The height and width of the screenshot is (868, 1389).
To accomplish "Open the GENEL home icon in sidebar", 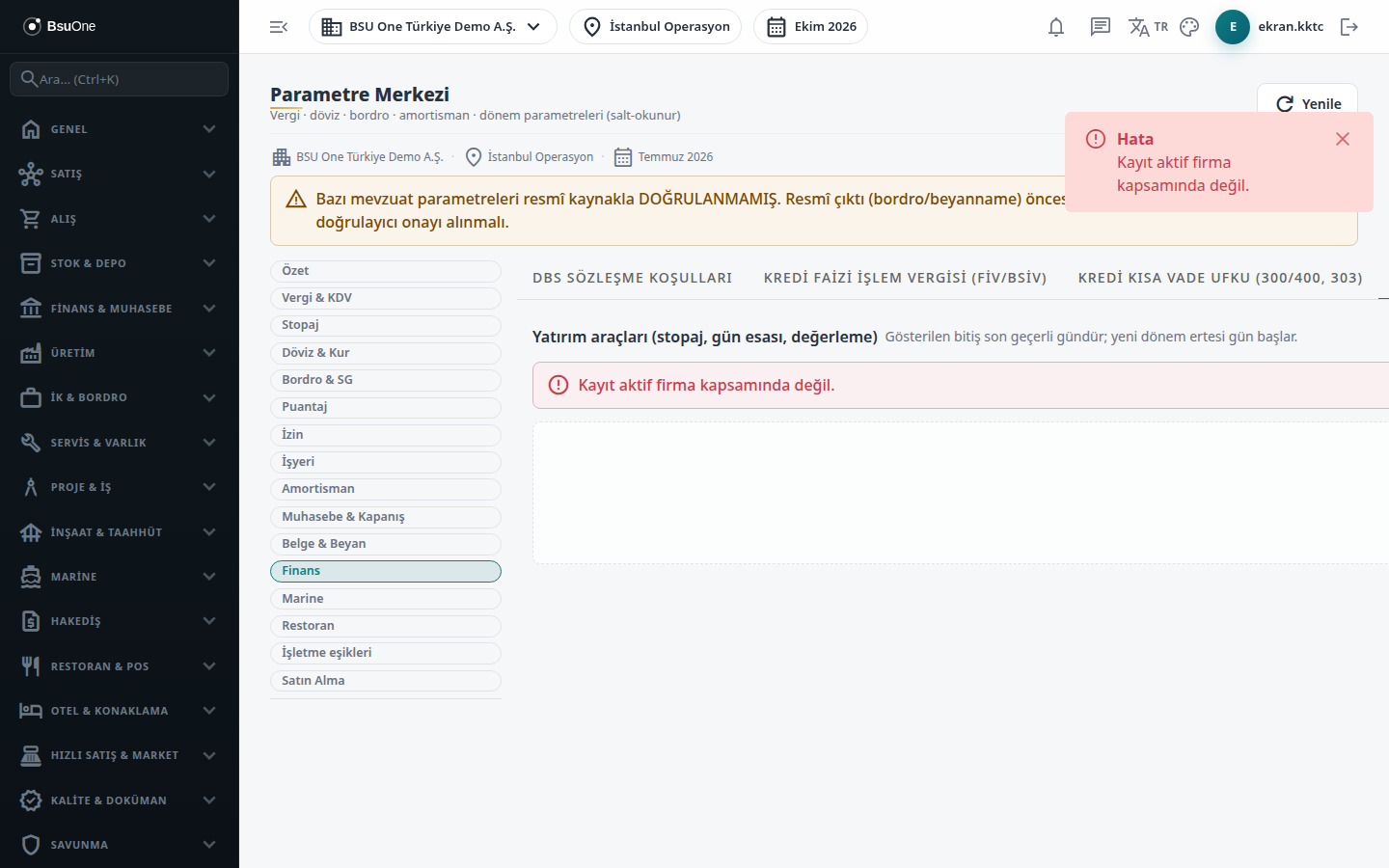I will pos(31,129).
